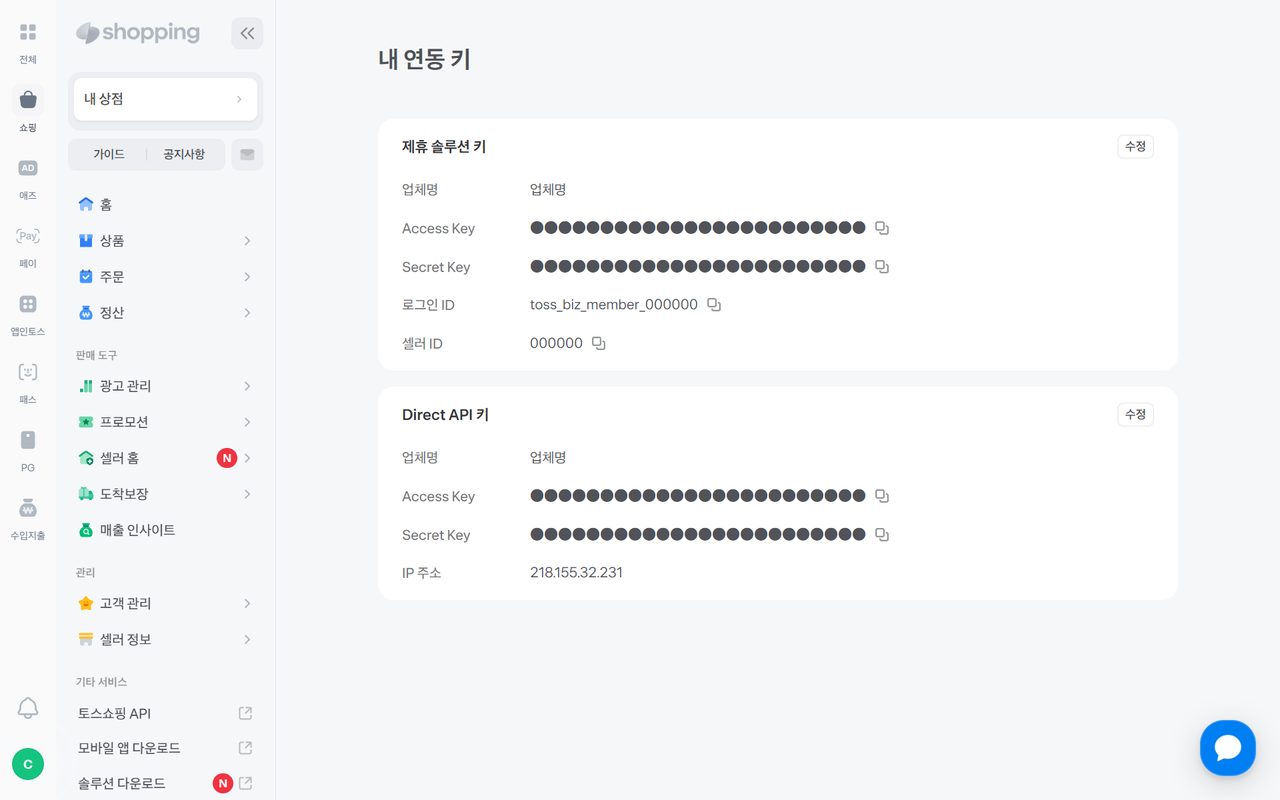
Task: Copy the 제휴 솔루션 키 Access Key
Action: tap(882, 228)
